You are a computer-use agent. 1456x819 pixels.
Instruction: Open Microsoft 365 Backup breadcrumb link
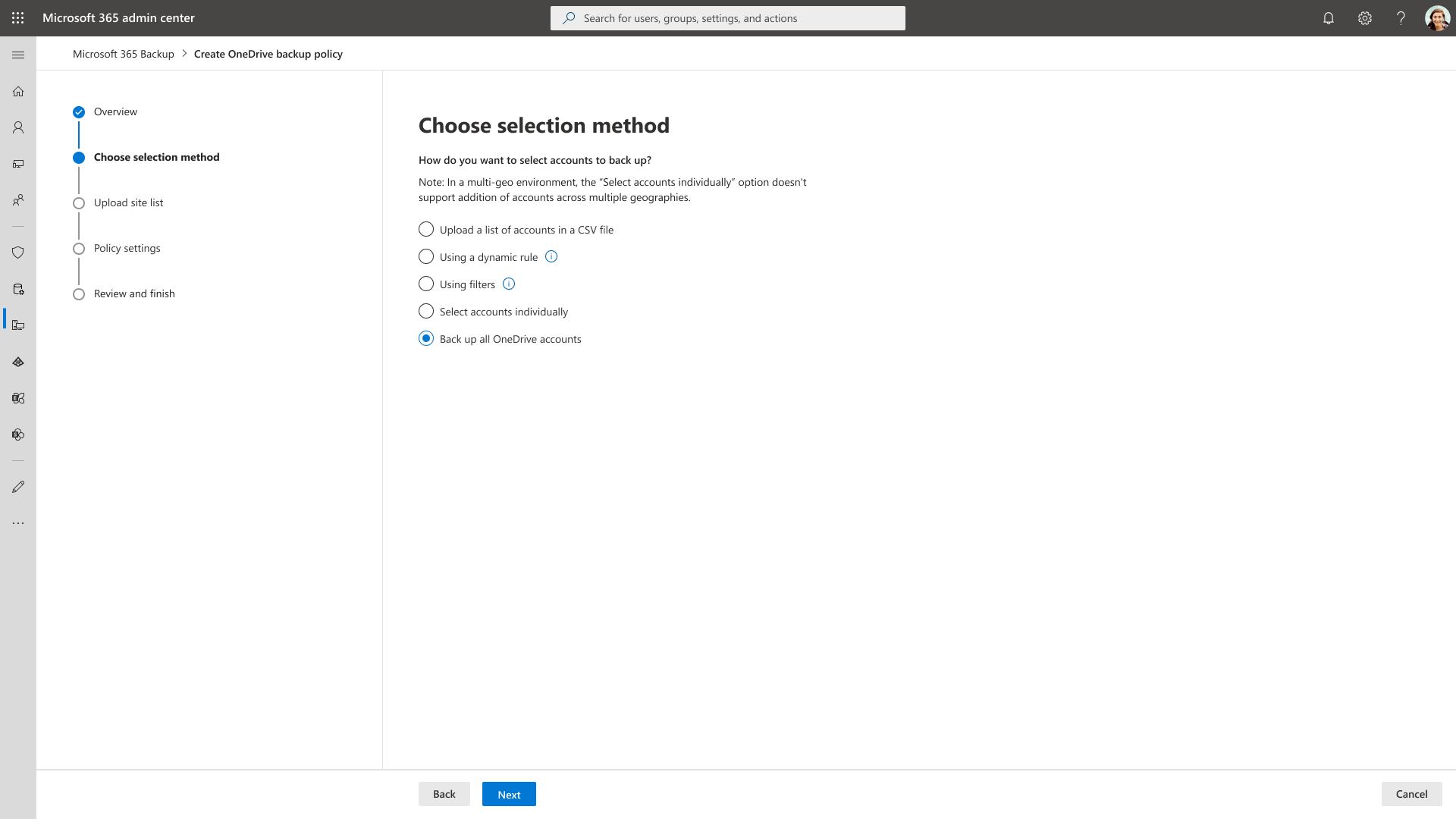coord(124,54)
